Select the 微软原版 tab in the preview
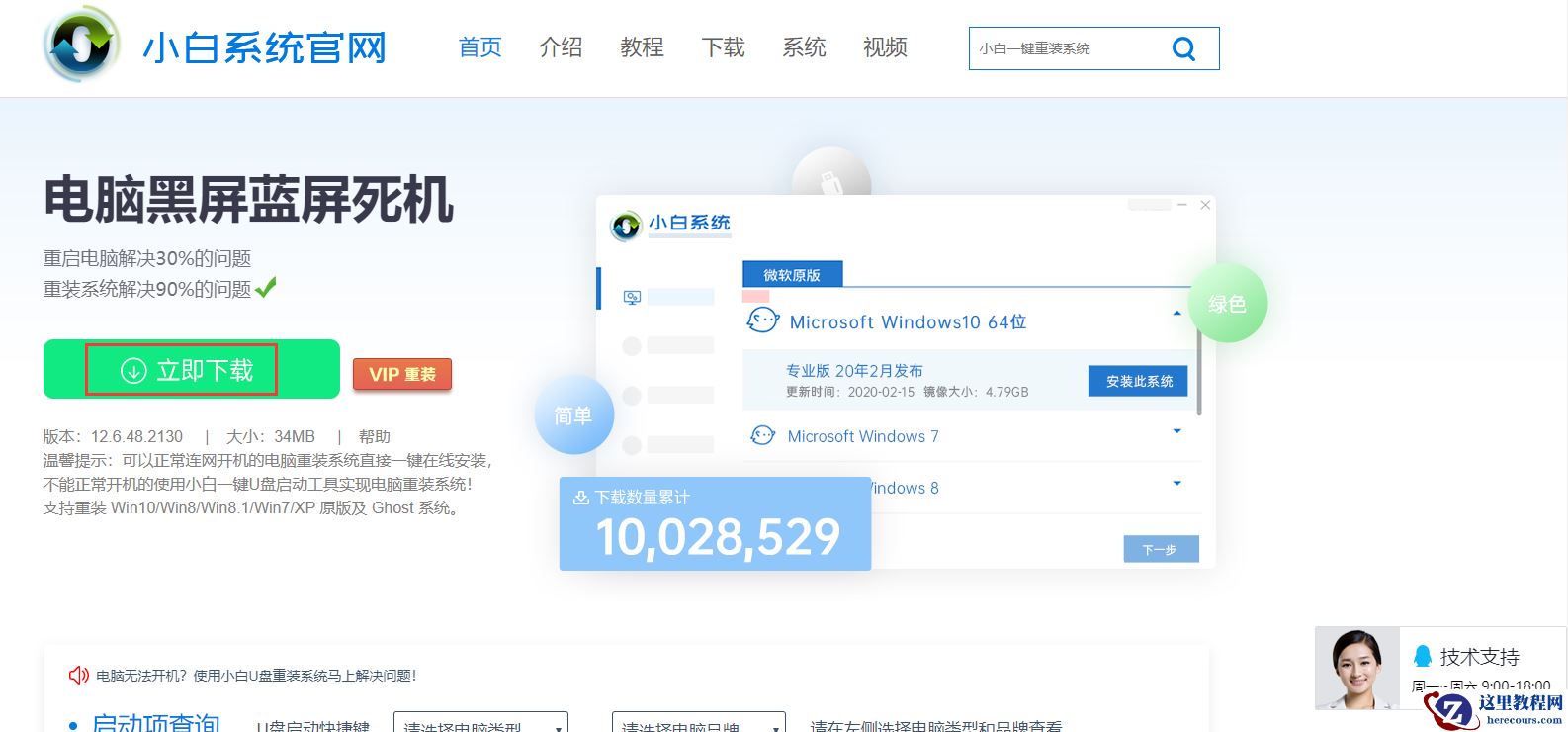 [792, 275]
